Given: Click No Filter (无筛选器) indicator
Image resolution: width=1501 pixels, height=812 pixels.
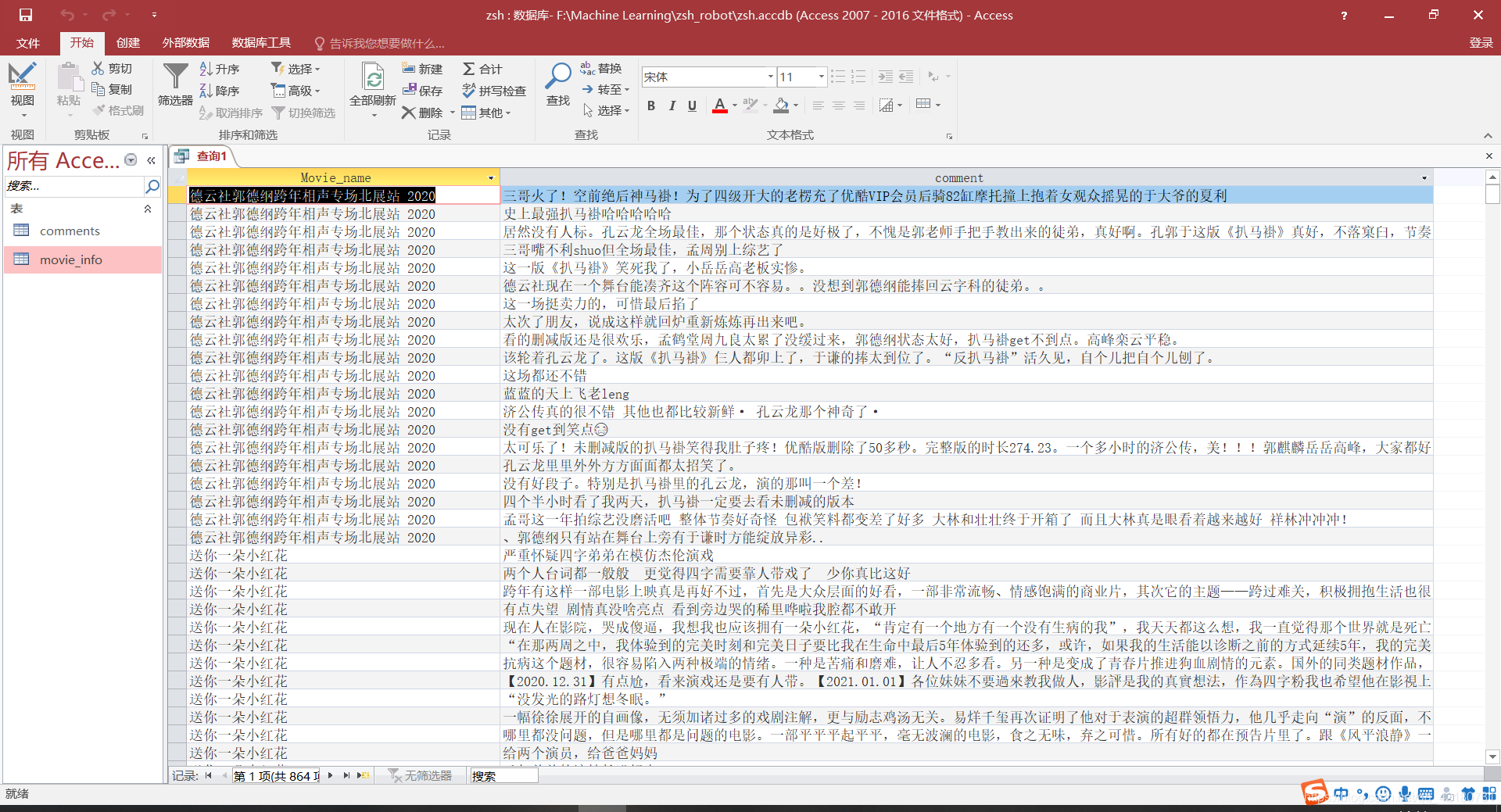Looking at the screenshot, I should 421,775.
